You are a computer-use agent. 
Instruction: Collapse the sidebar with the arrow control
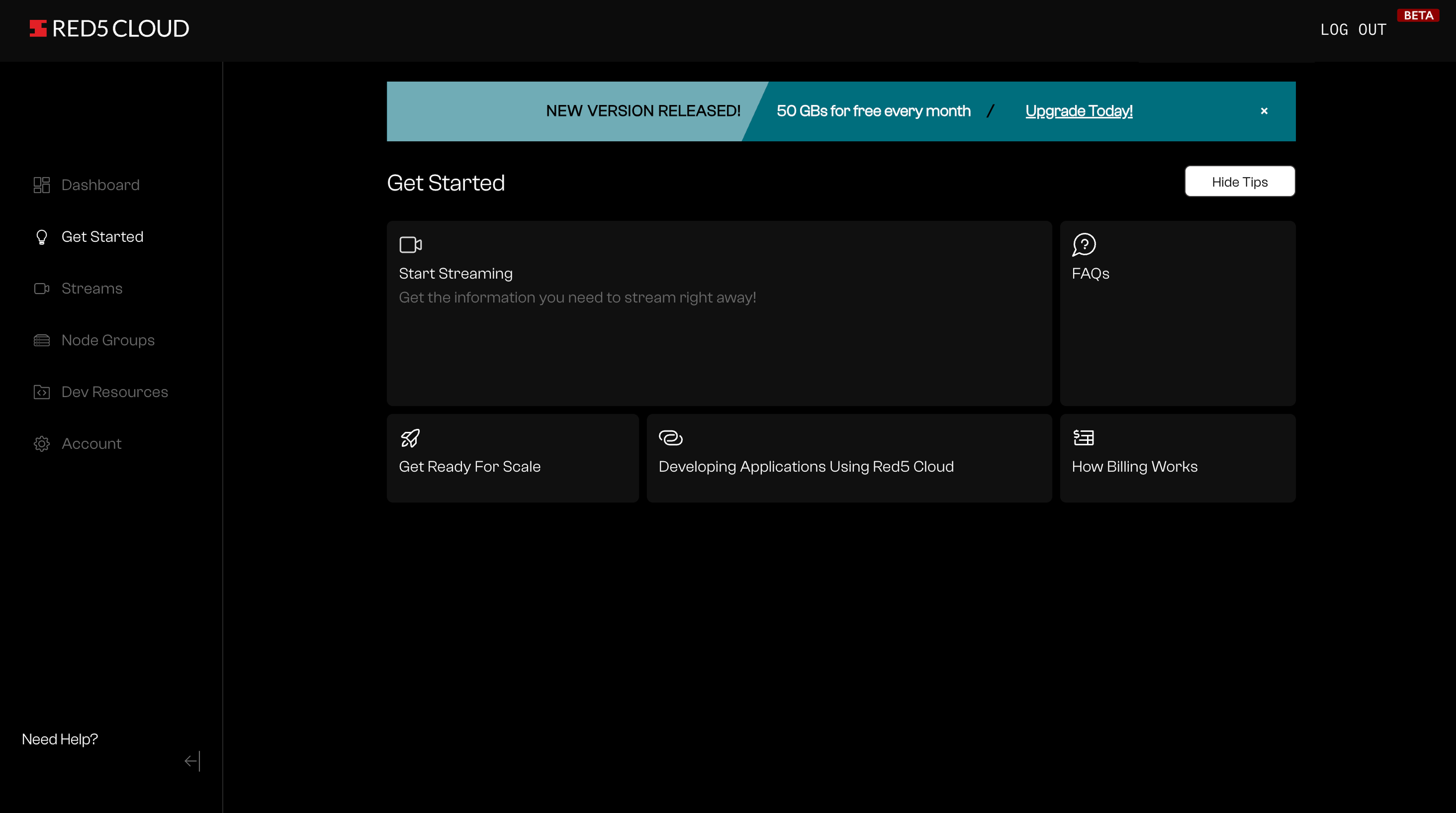192,761
